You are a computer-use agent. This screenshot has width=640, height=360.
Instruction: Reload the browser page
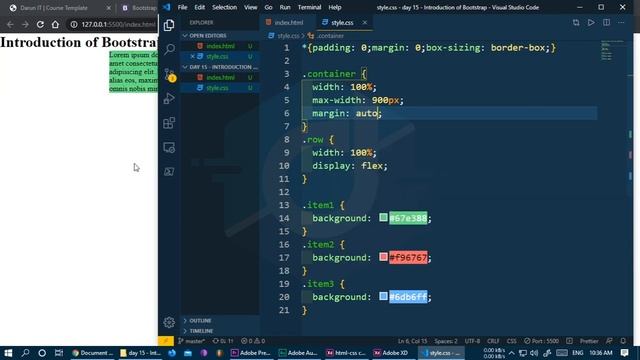[x=40, y=24]
